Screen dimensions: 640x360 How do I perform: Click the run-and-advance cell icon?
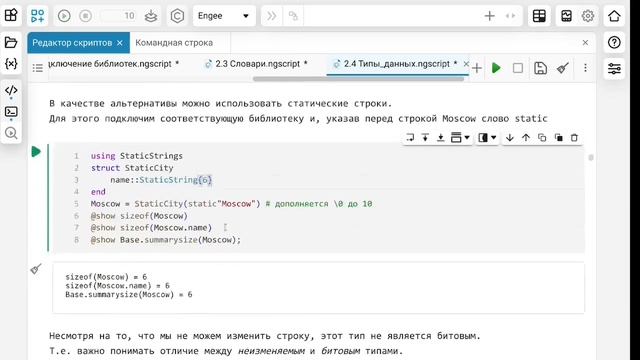(410, 138)
